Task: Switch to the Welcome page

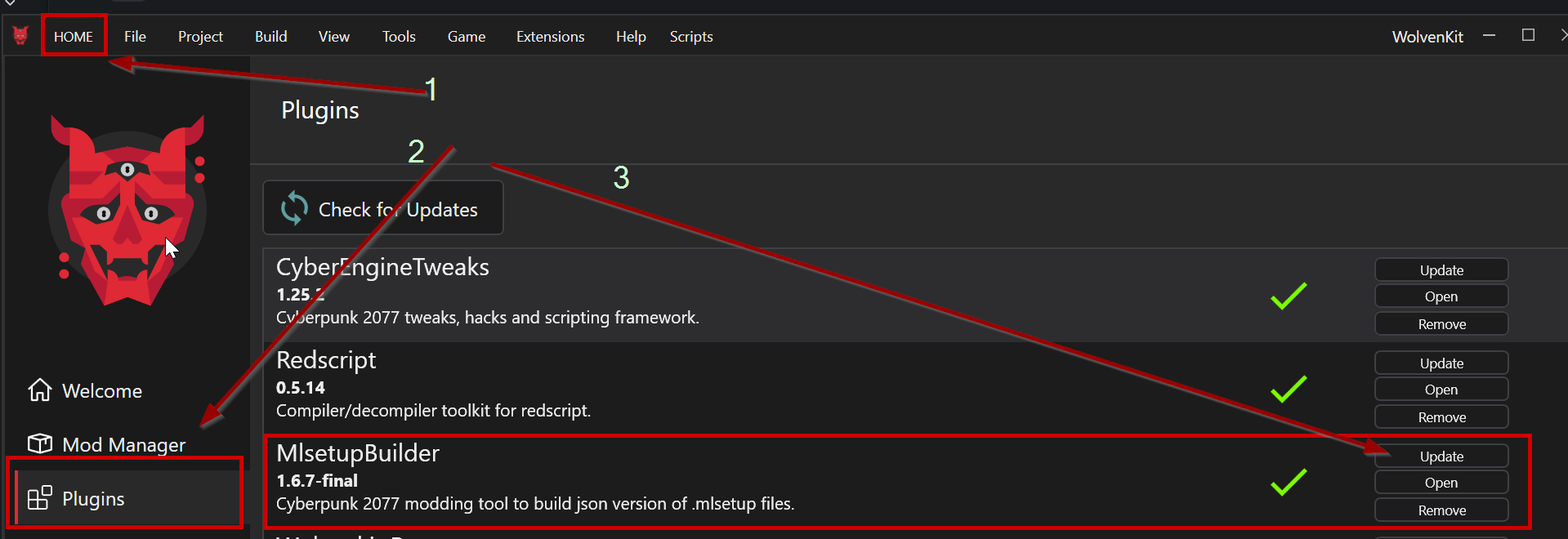Action: coord(102,391)
